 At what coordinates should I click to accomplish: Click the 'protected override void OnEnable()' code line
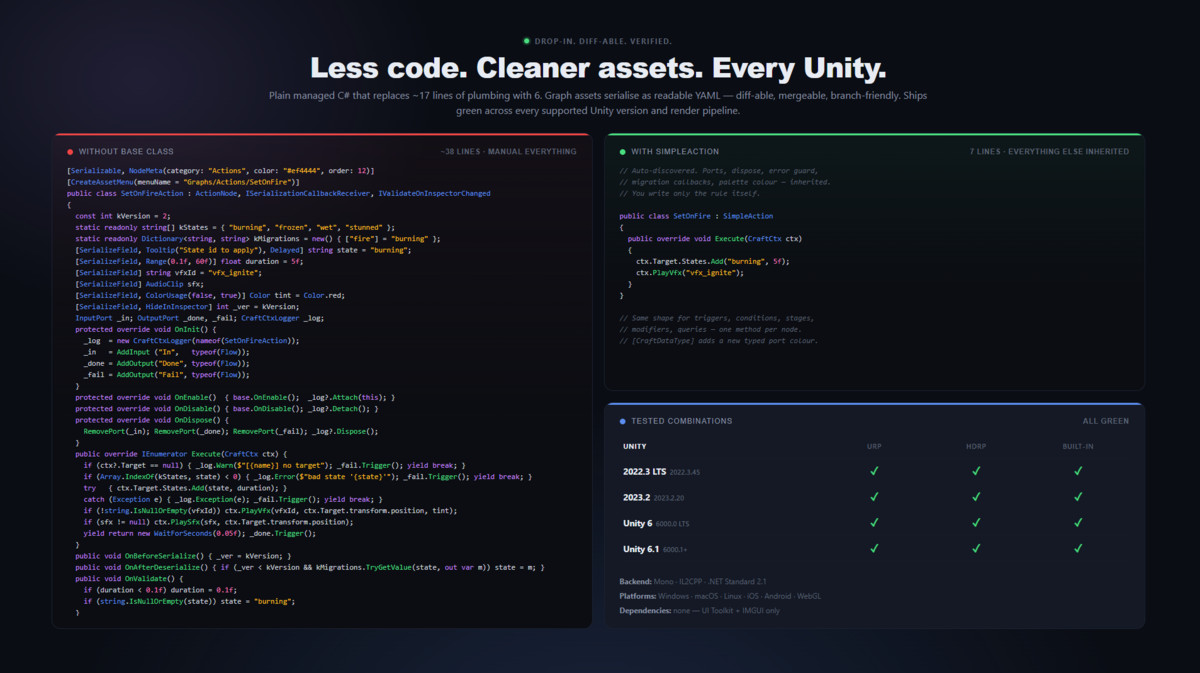pos(235,397)
